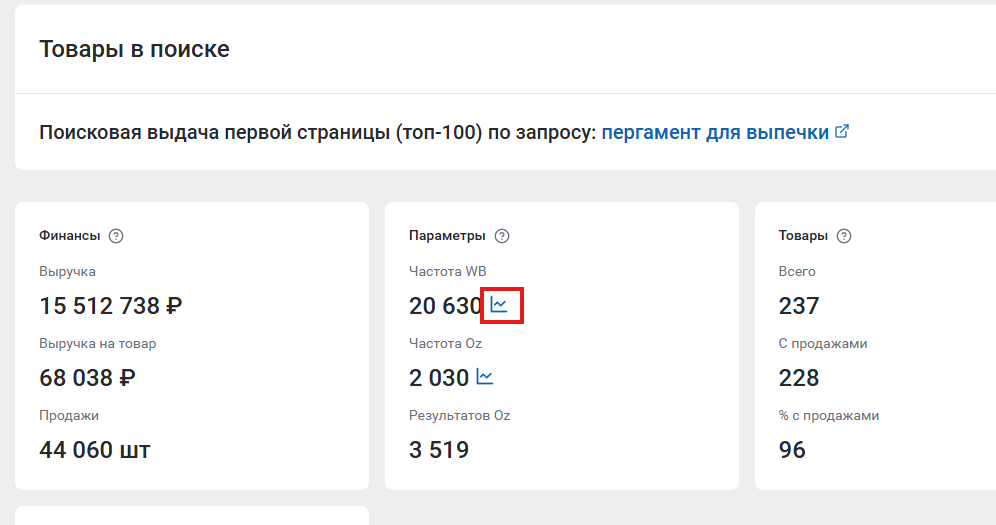
Task: Click the Oz frequency value 2 030
Action: pyautogui.click(x=439, y=378)
